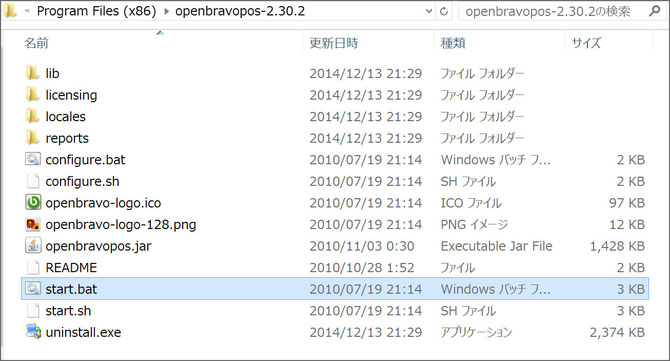Viewport: 670px width, 361px height.
Task: Select the lib folder name
Action: pos(52,73)
